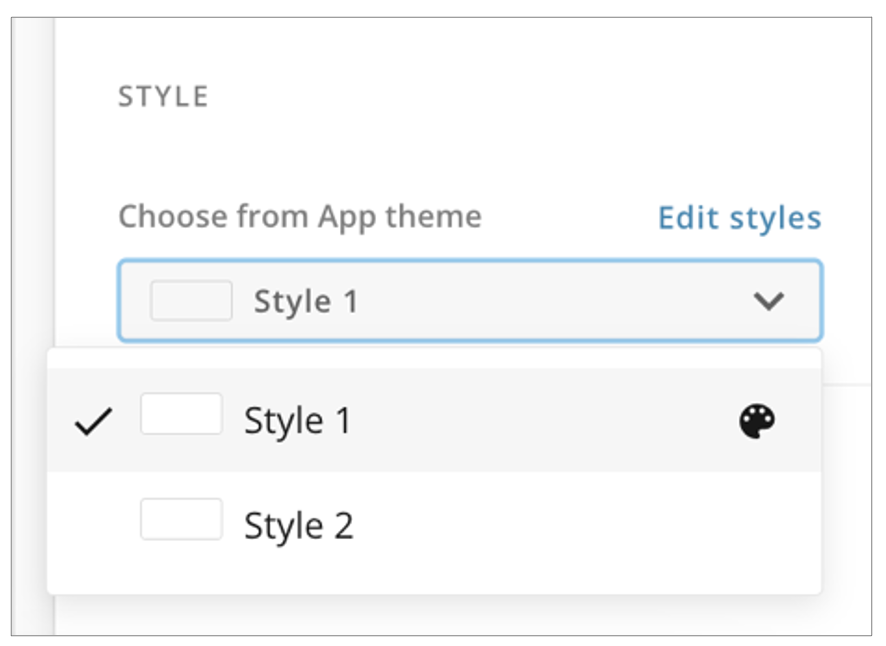This screenshot has height=646, width=886.
Task: Click gap between App theme label and Edit styles
Action: [568, 218]
